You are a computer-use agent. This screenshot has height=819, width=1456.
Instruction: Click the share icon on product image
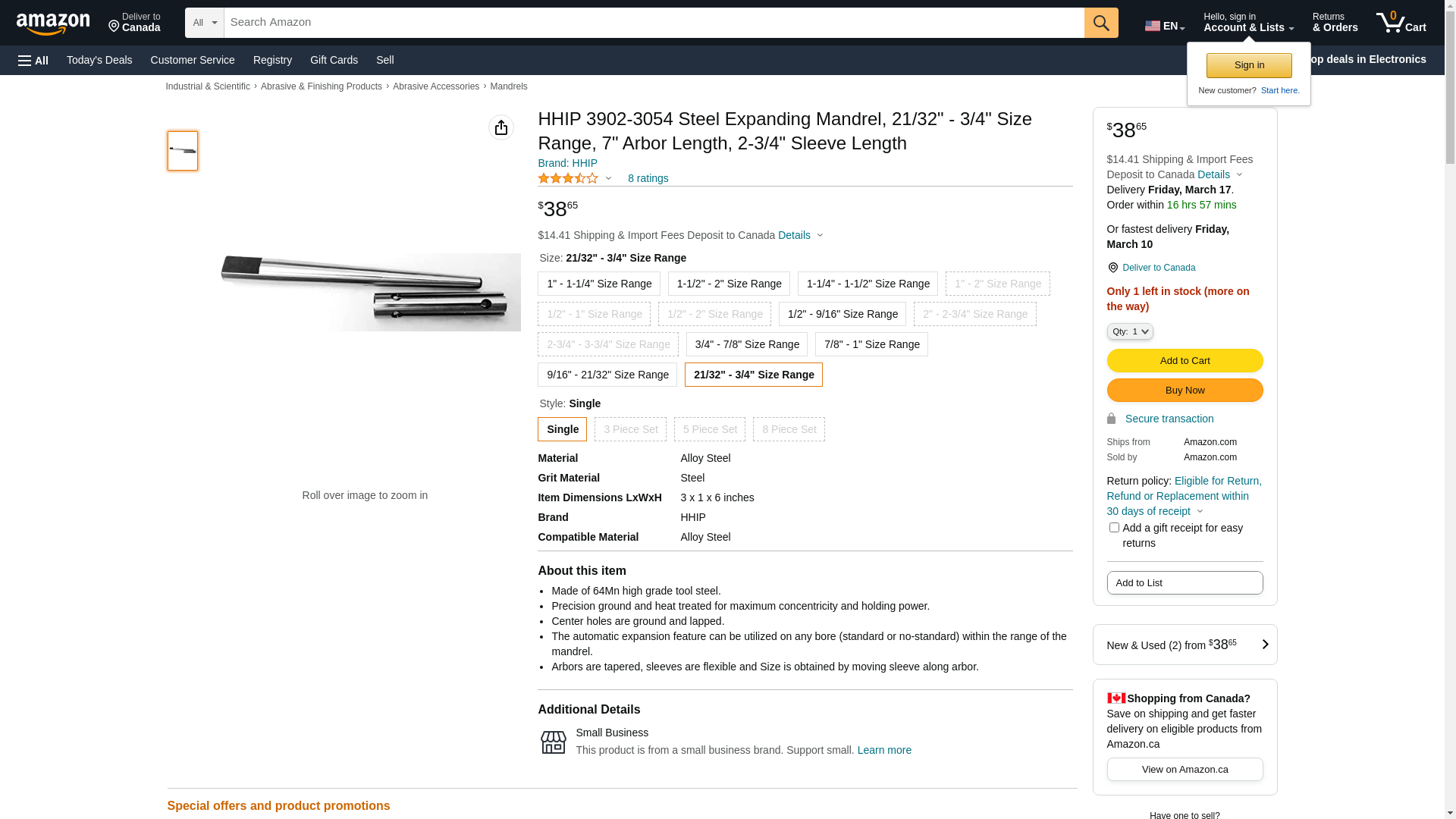[x=501, y=127]
